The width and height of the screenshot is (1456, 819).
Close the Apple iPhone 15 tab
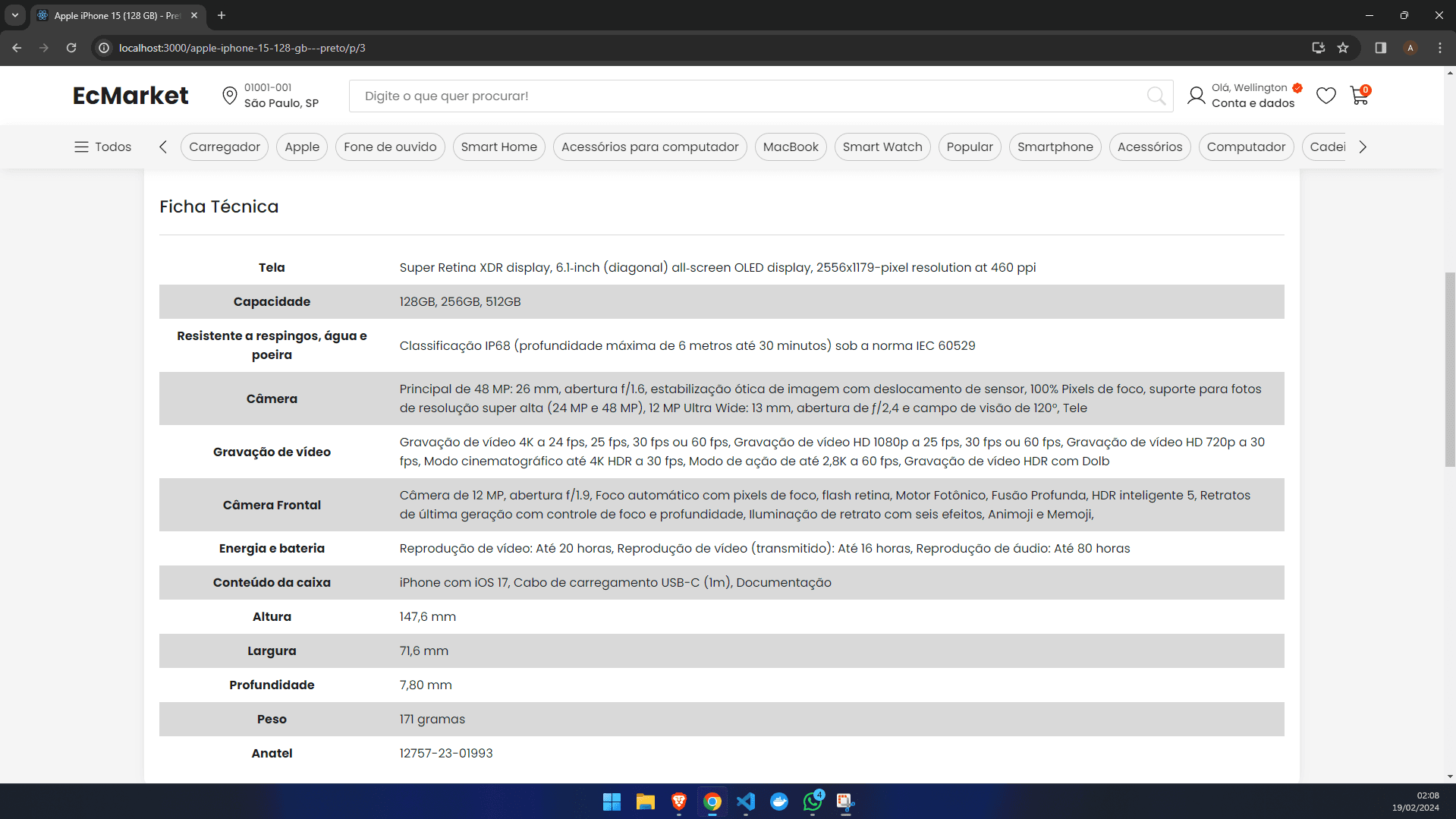tap(194, 15)
